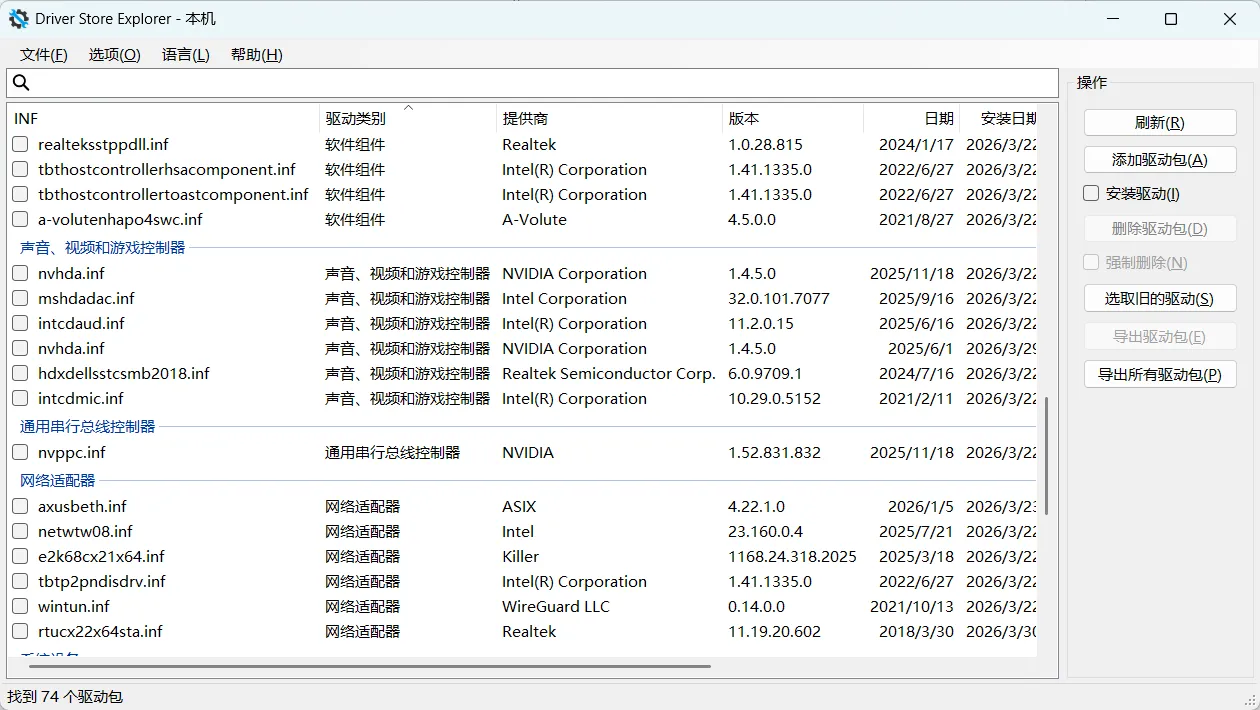Select the nvppc.inf checkbox
The height and width of the screenshot is (710, 1260).
[x=20, y=453]
